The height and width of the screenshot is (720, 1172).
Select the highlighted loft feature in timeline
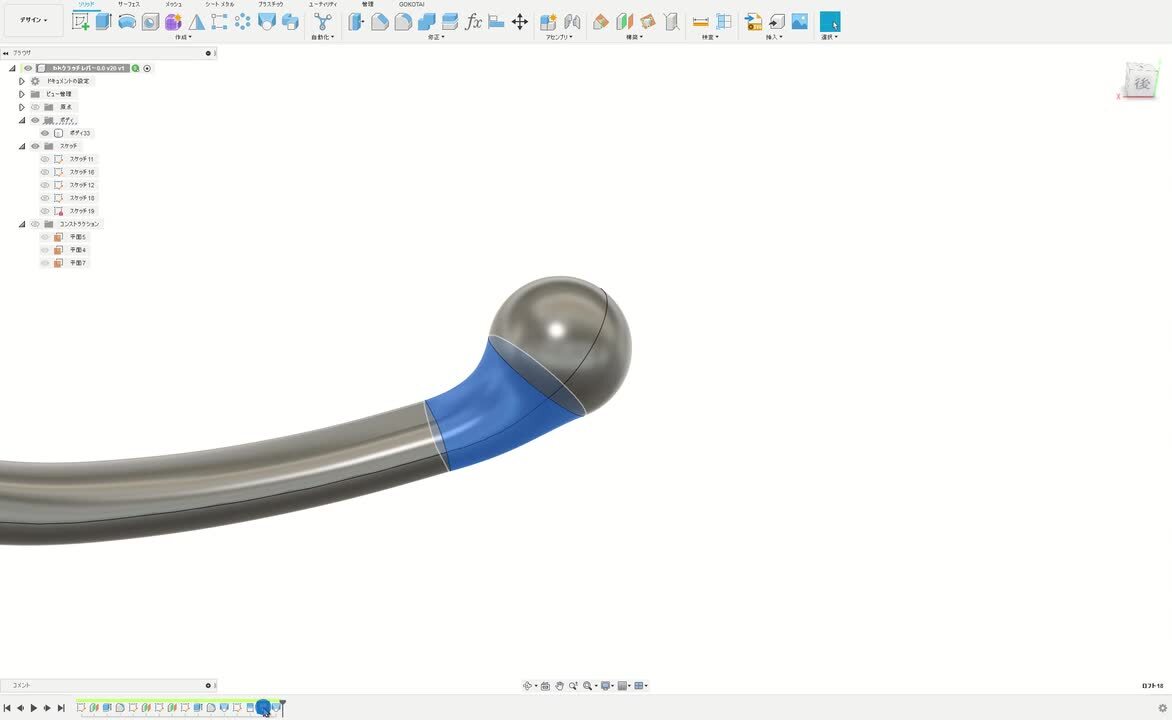(263, 707)
